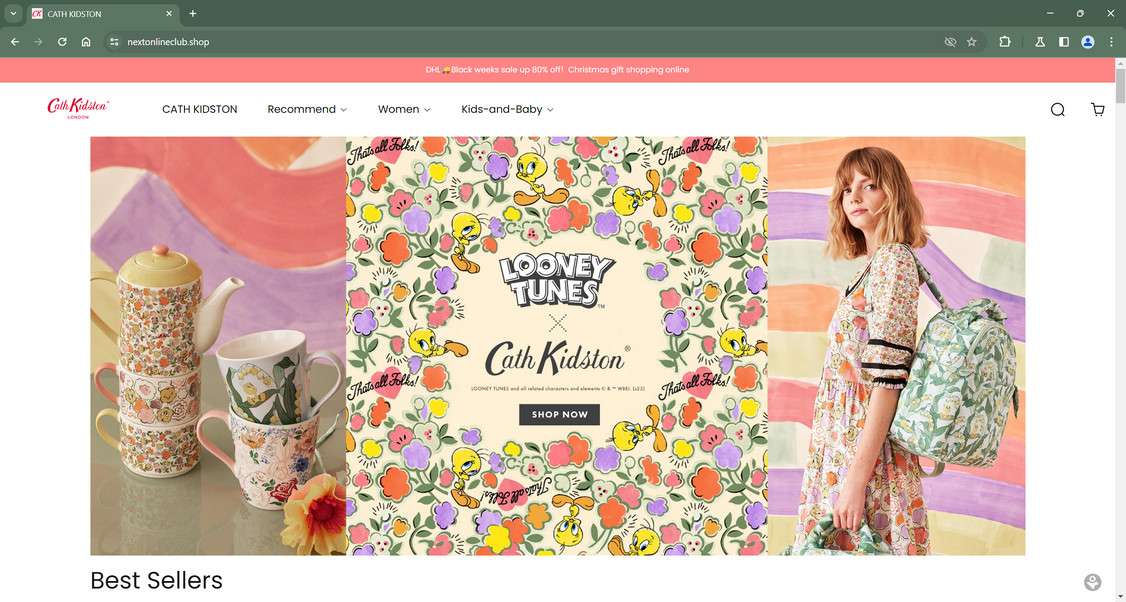Bookmark this page with star icon
The image size is (1126, 602).
[972, 42]
